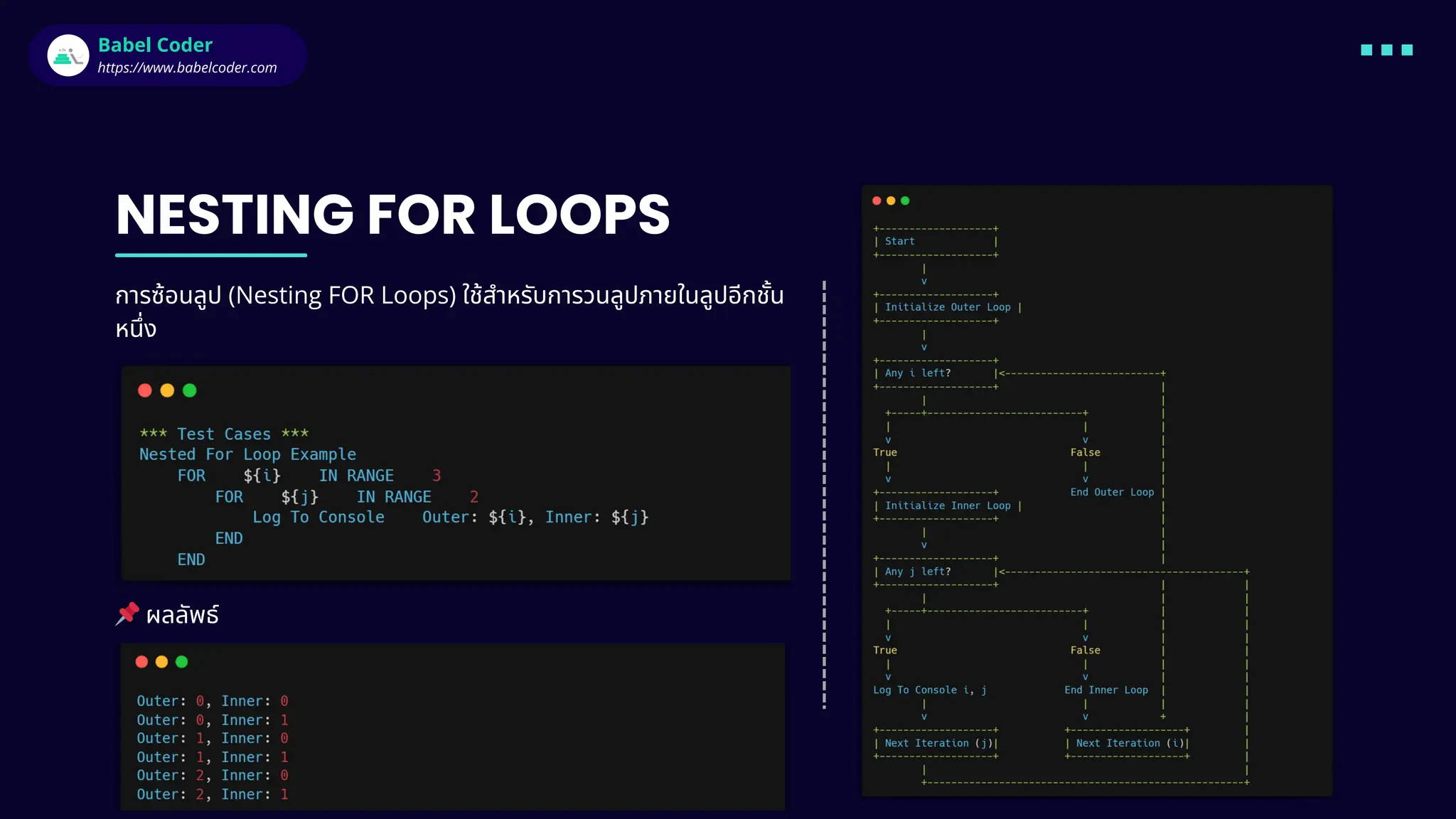Image resolution: width=1456 pixels, height=819 pixels.
Task: Select the NESTING FOR LOOPS title
Action: click(x=392, y=215)
